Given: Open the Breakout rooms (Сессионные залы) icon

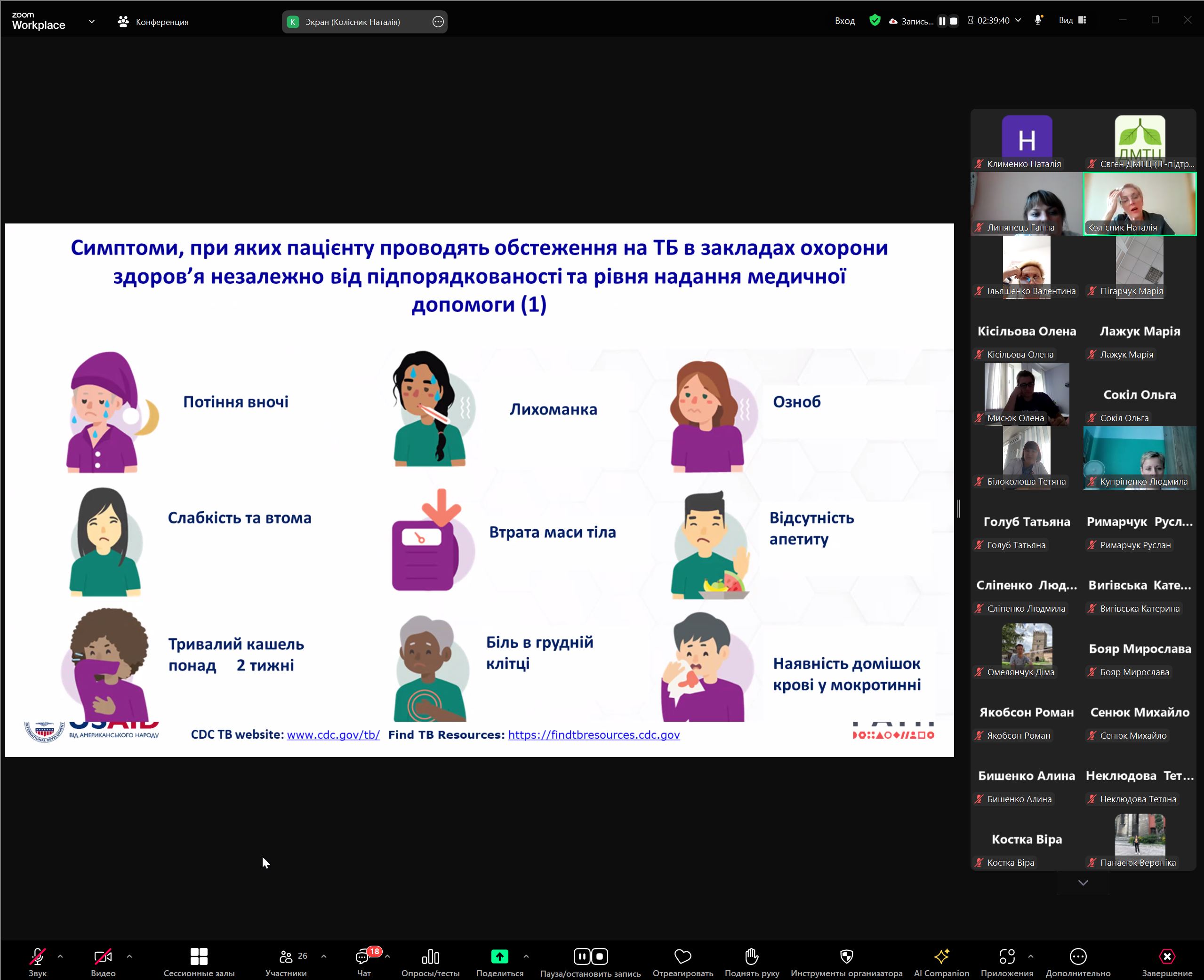Looking at the screenshot, I should click(x=199, y=956).
